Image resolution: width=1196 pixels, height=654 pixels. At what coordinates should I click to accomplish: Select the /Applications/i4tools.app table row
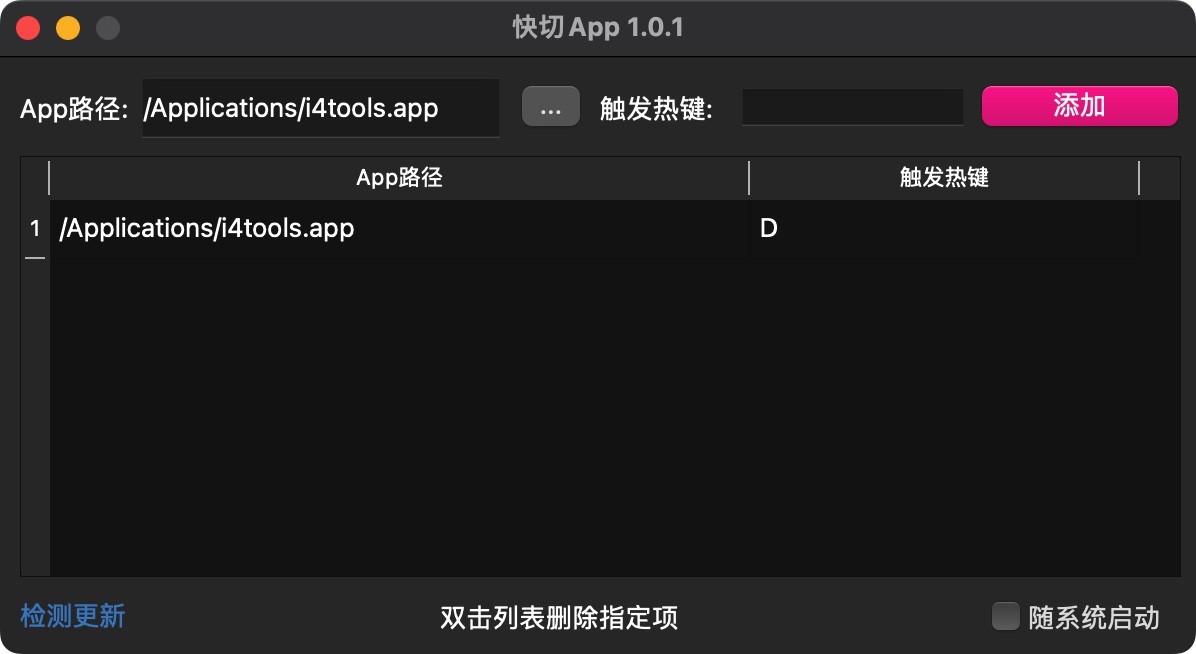click(595, 229)
